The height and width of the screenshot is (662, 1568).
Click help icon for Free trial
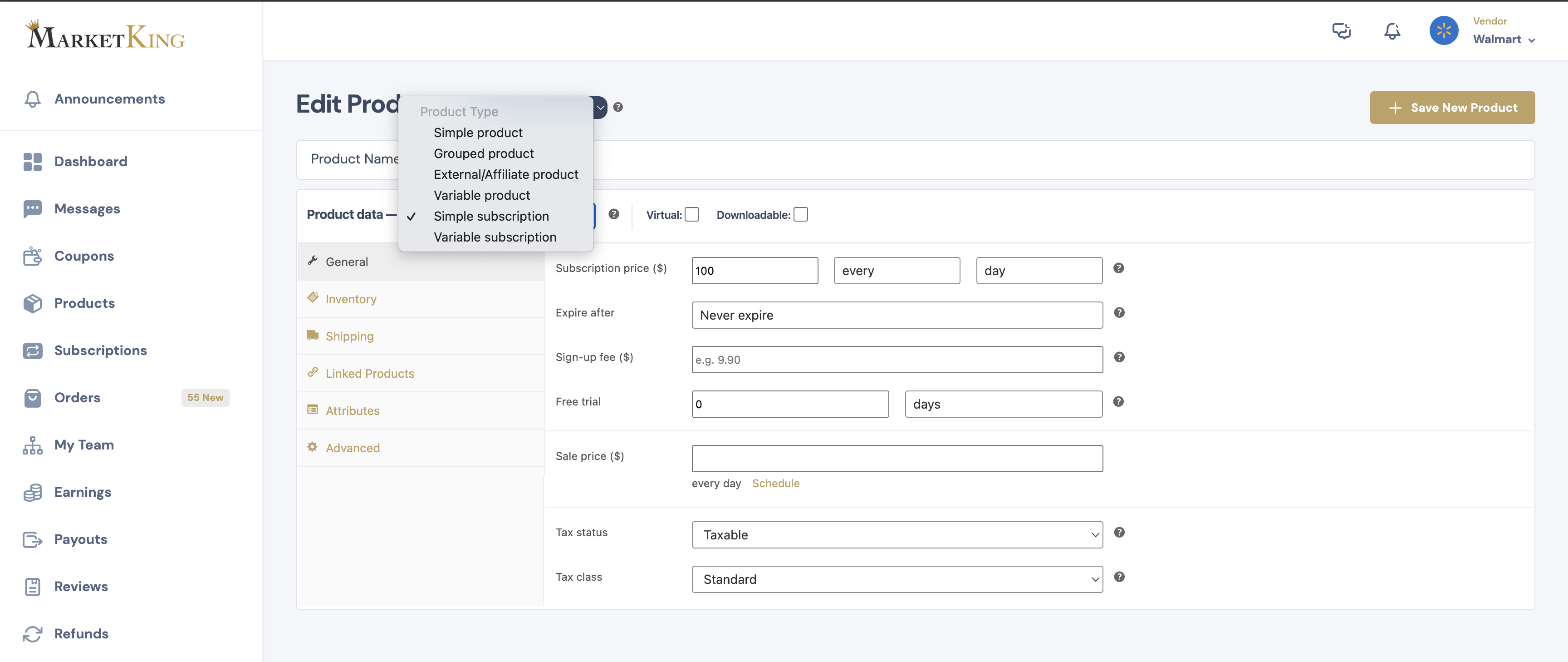click(1119, 401)
